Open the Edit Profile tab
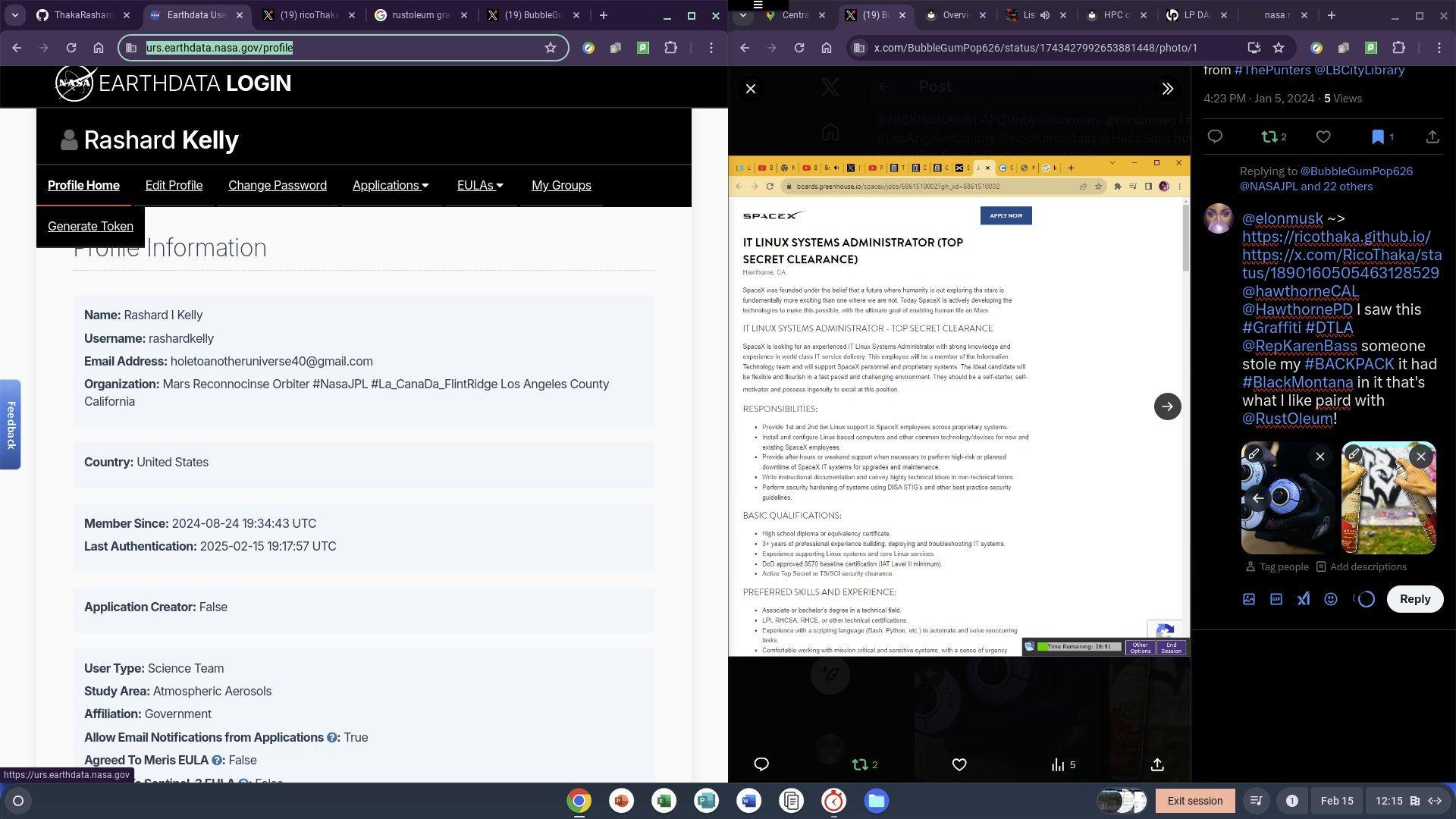This screenshot has height=819, width=1456. pyautogui.click(x=174, y=186)
